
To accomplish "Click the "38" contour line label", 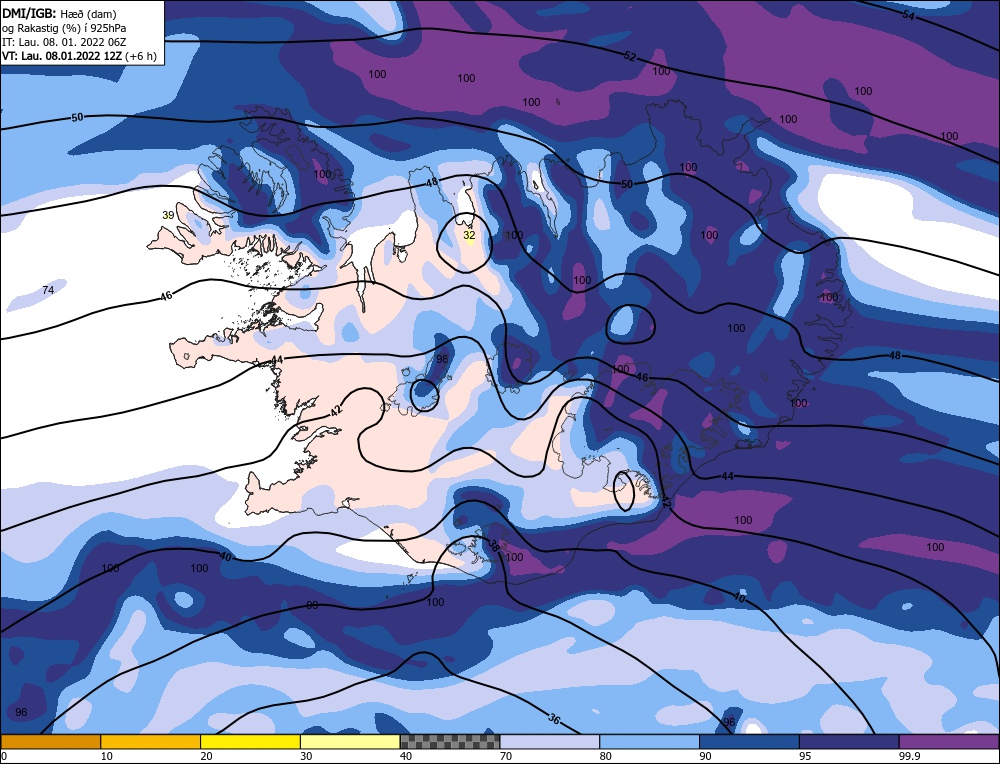I will tap(494, 546).
